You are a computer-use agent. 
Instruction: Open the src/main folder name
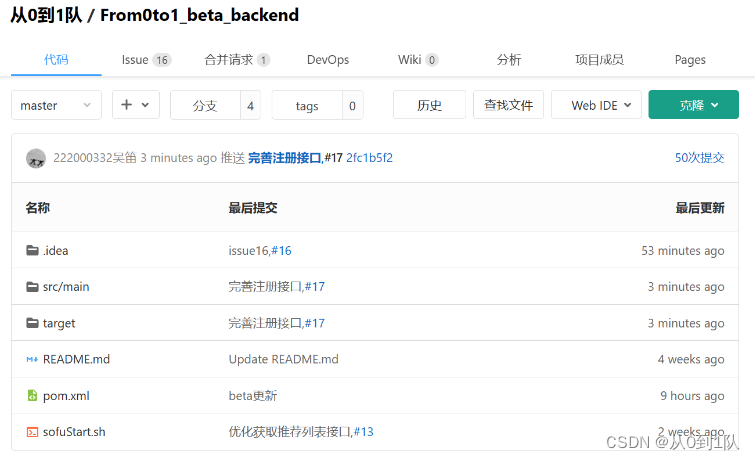coord(66,287)
